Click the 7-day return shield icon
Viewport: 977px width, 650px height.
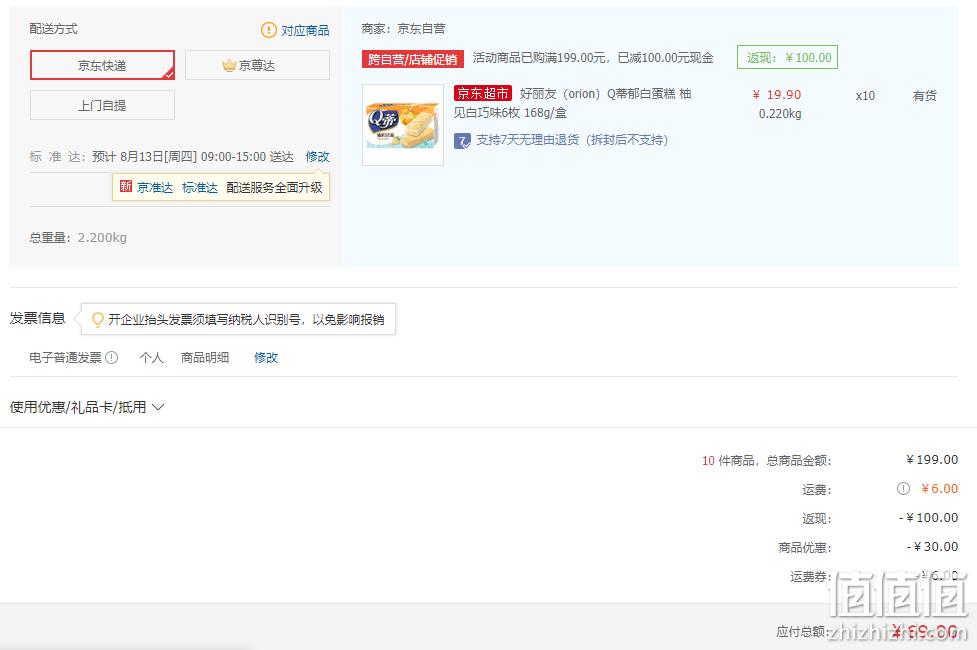coord(462,141)
